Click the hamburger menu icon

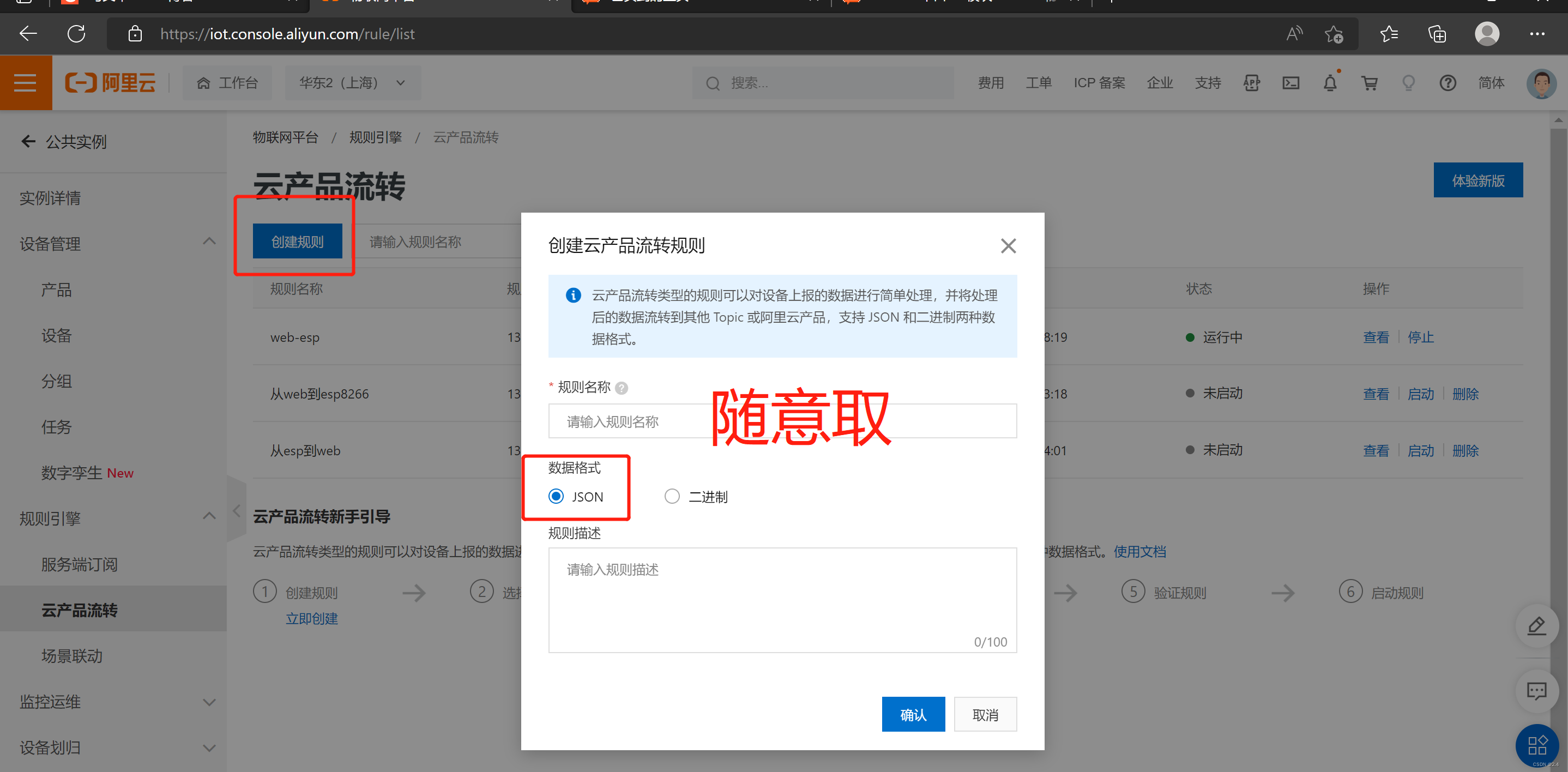pos(26,83)
